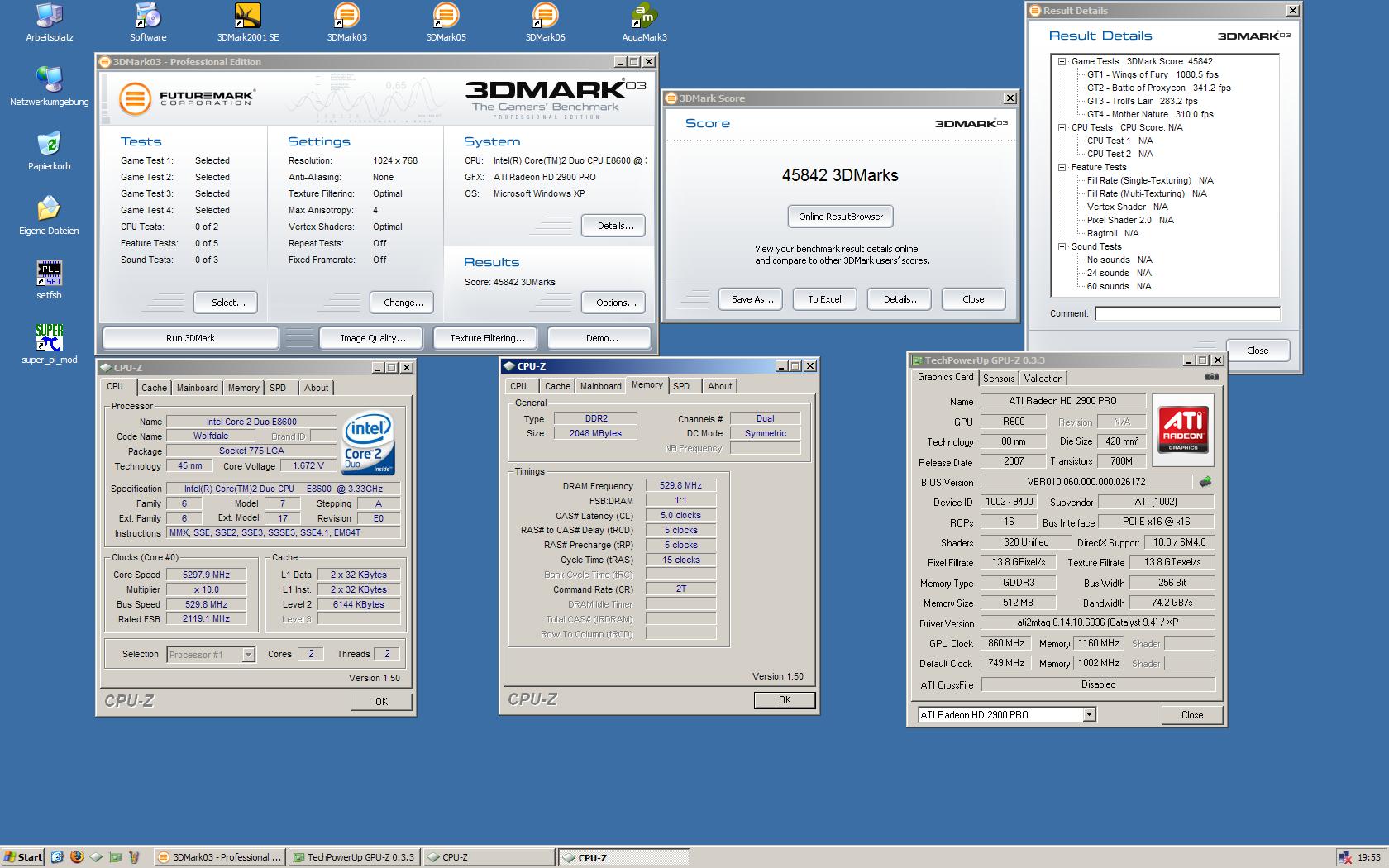Click the Online ResultBrowser button
Image resolution: width=1389 pixels, height=868 pixels.
click(841, 217)
